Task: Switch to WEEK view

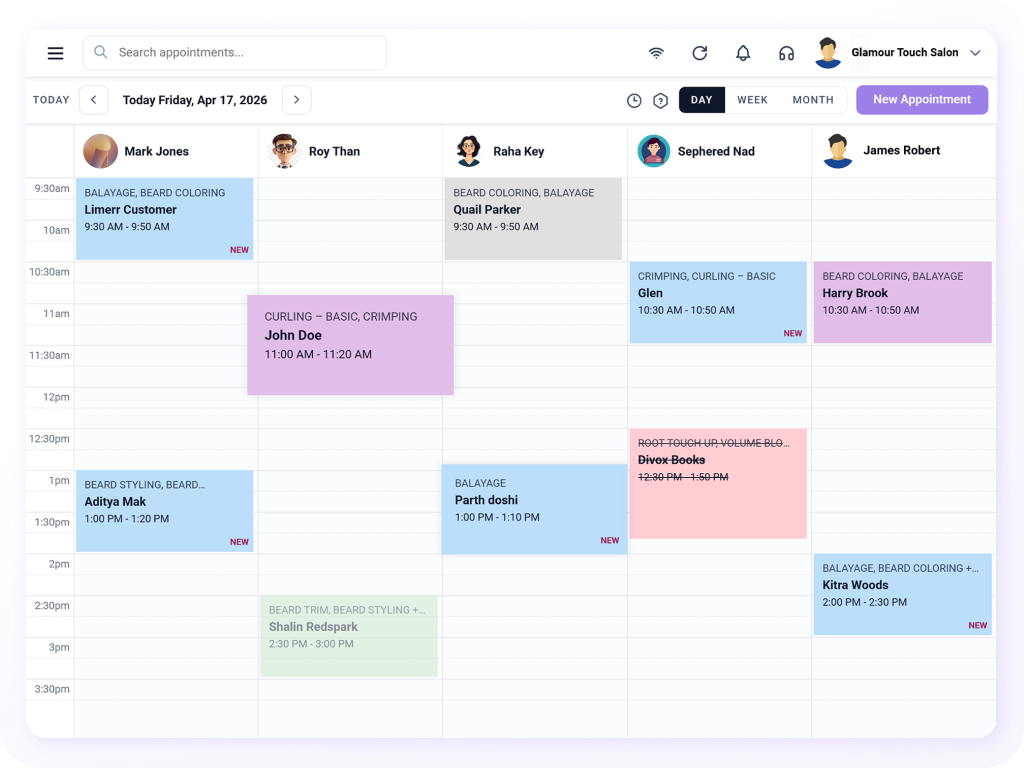Action: pyautogui.click(x=752, y=100)
